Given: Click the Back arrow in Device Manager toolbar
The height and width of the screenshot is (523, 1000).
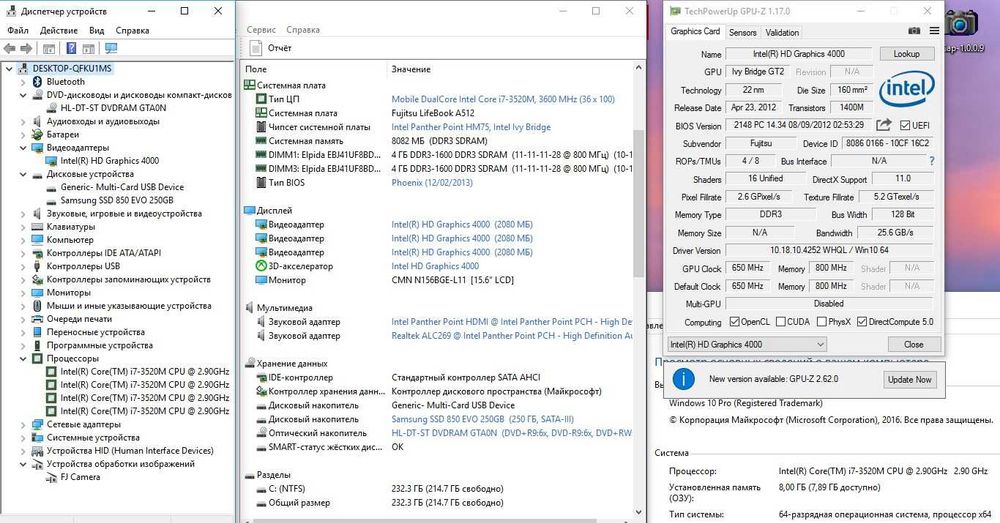Looking at the screenshot, I should (10, 48).
